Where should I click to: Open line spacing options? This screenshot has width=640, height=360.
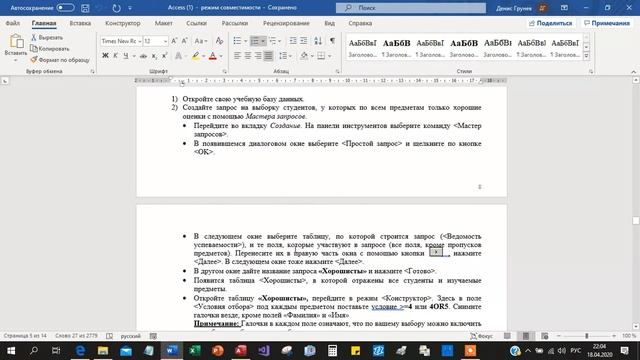(x=285, y=56)
